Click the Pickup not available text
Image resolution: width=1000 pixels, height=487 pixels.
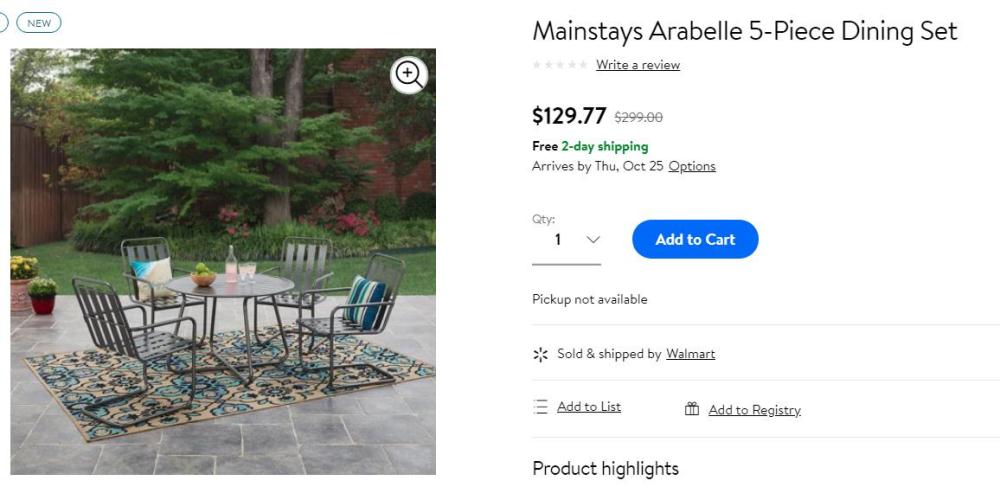(589, 299)
